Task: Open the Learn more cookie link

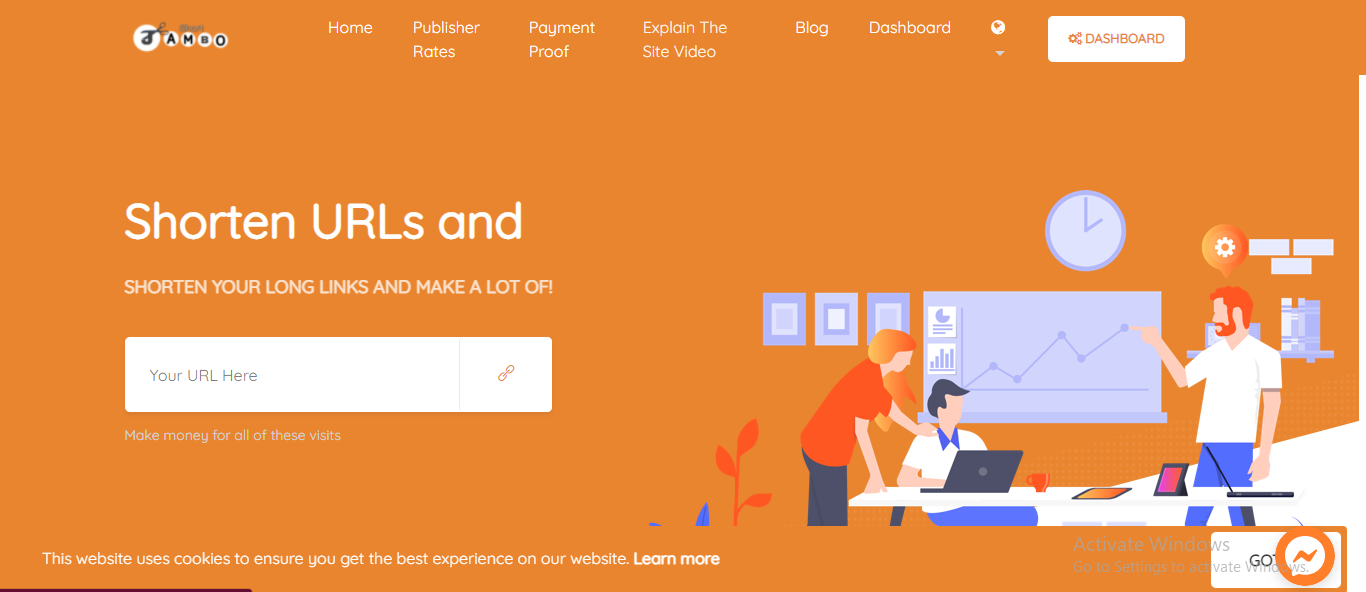Action: coord(676,559)
